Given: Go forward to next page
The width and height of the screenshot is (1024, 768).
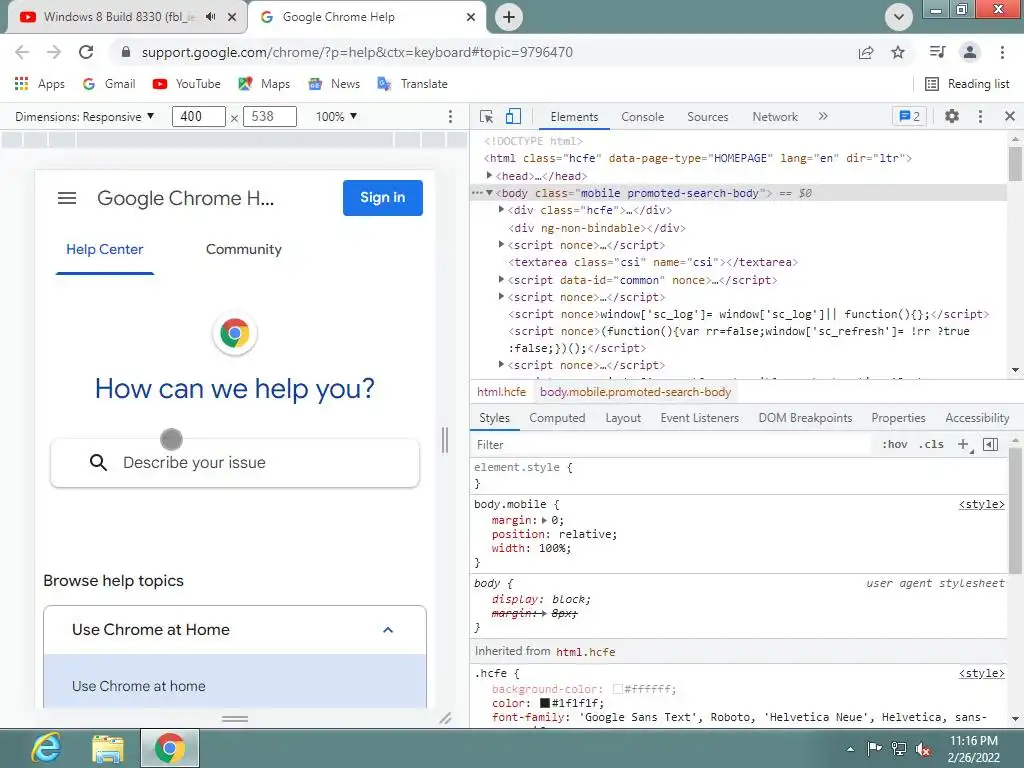Looking at the screenshot, I should click(x=54, y=52).
